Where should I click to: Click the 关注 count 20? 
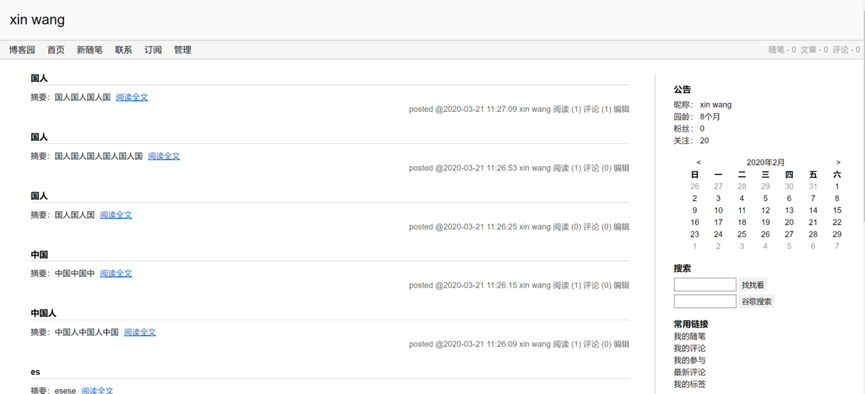point(704,141)
